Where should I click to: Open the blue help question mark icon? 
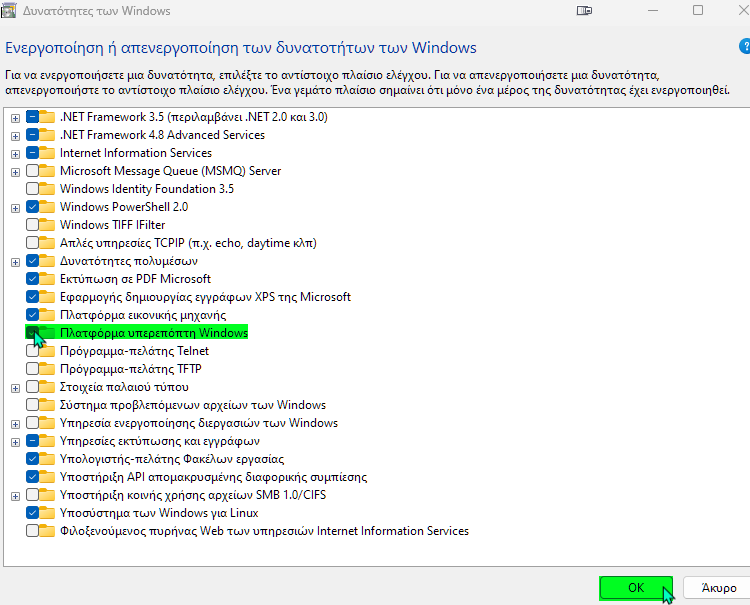(745, 46)
